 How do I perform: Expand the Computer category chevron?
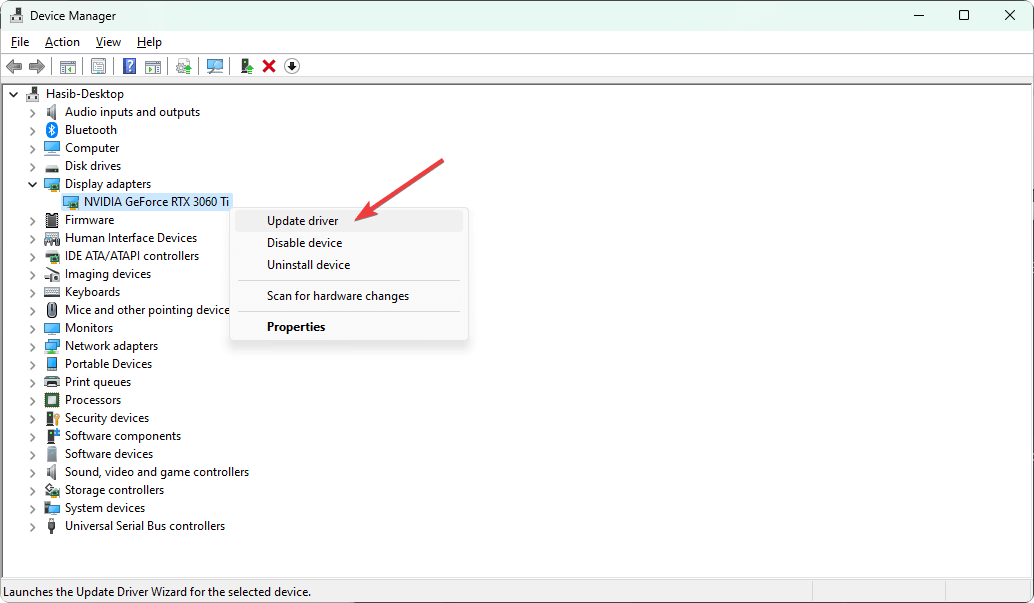coord(32,148)
